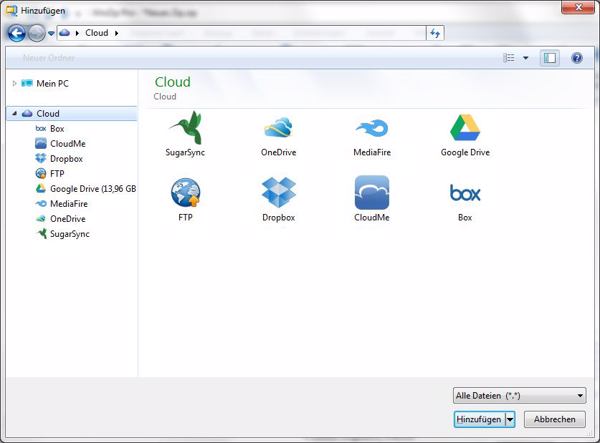Select CloudMe icon in the sidebar tree
Screen dimensions: 600x443
[41, 143]
